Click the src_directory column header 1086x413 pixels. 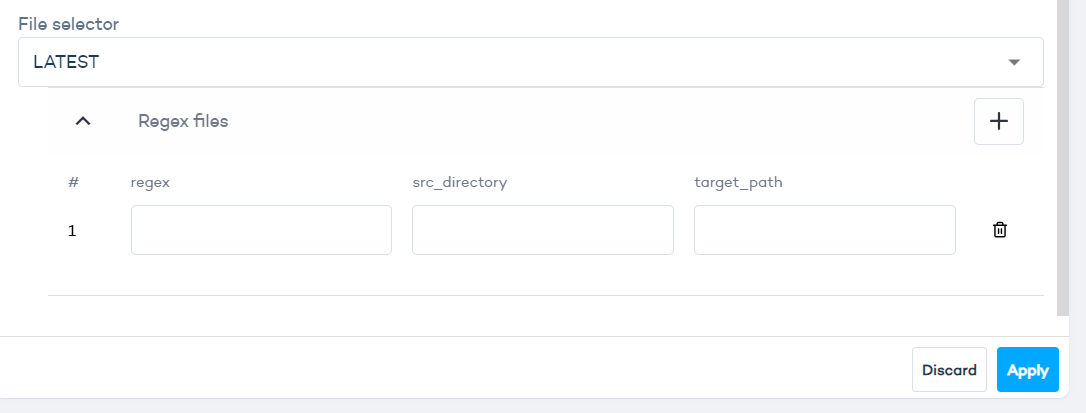[460, 183]
